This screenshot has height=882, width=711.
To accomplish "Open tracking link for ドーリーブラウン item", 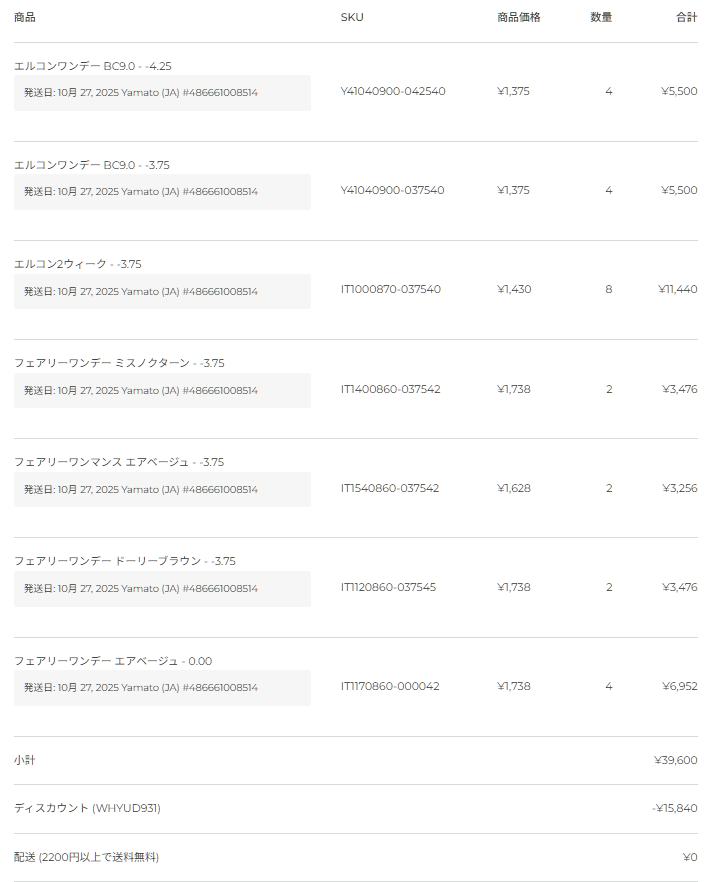I will pos(220,588).
